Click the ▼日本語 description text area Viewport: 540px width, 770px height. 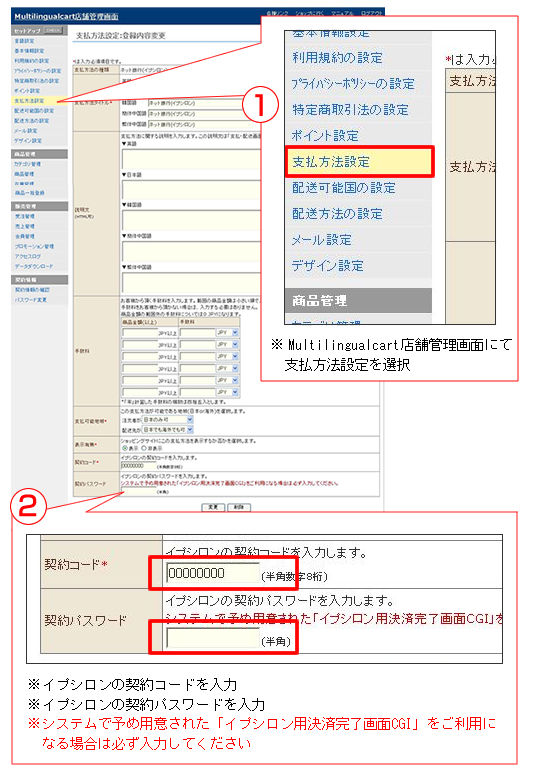191,190
